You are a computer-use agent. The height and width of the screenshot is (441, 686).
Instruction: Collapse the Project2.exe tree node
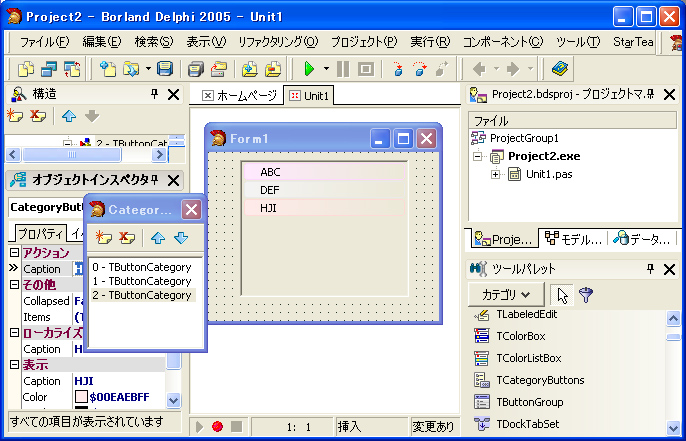(x=478, y=156)
